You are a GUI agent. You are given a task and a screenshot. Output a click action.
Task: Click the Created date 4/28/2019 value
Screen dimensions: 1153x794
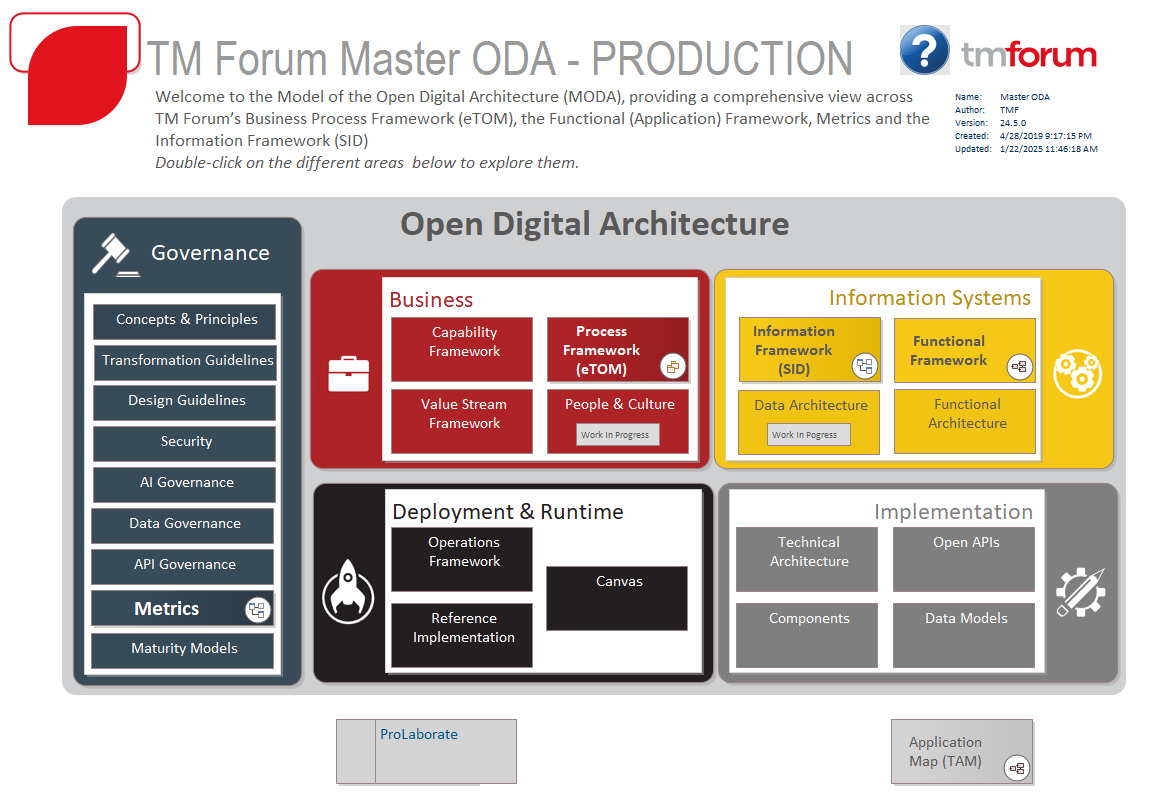pyautogui.click(x=1046, y=136)
